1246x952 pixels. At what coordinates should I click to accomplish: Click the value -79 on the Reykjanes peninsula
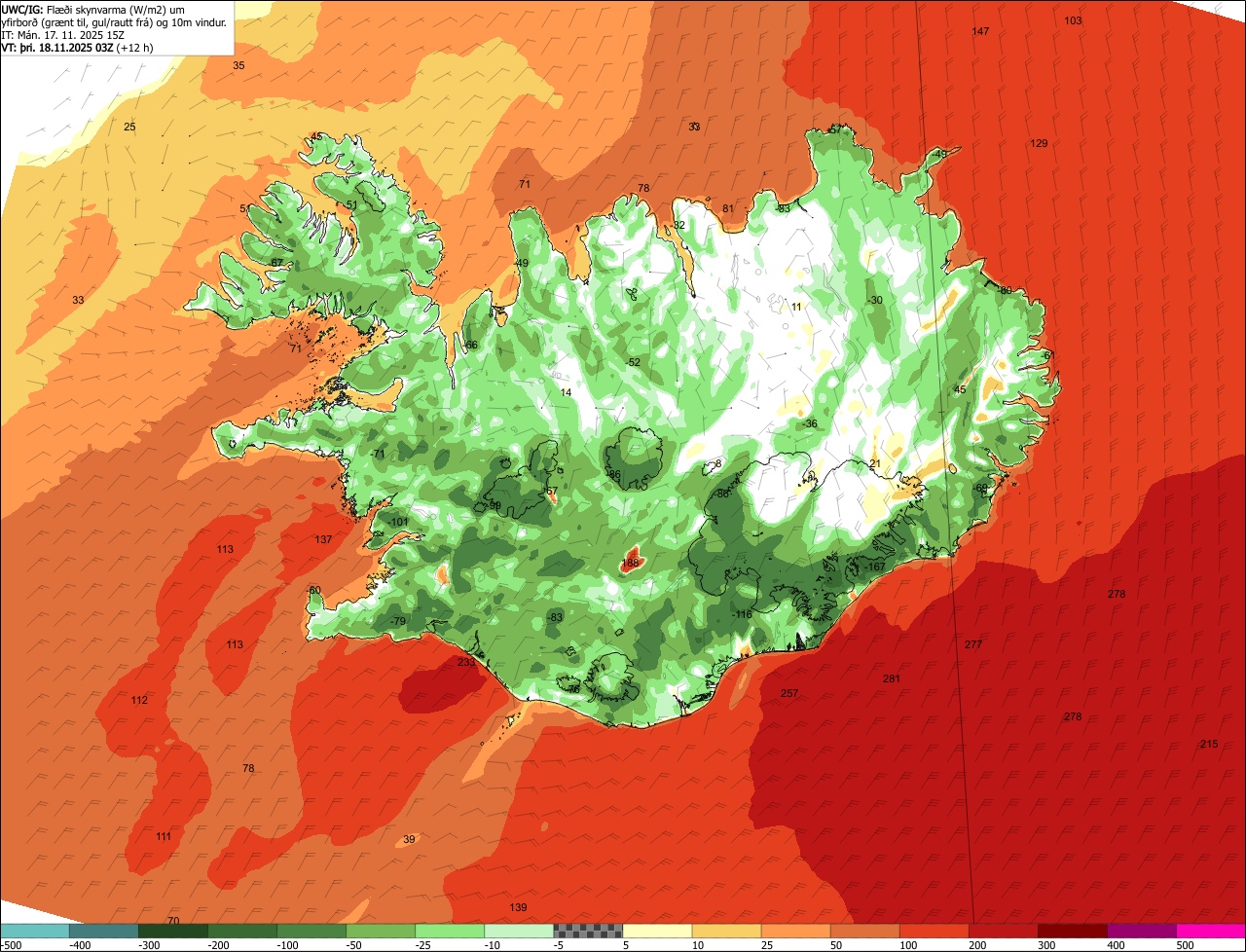pyautogui.click(x=396, y=621)
